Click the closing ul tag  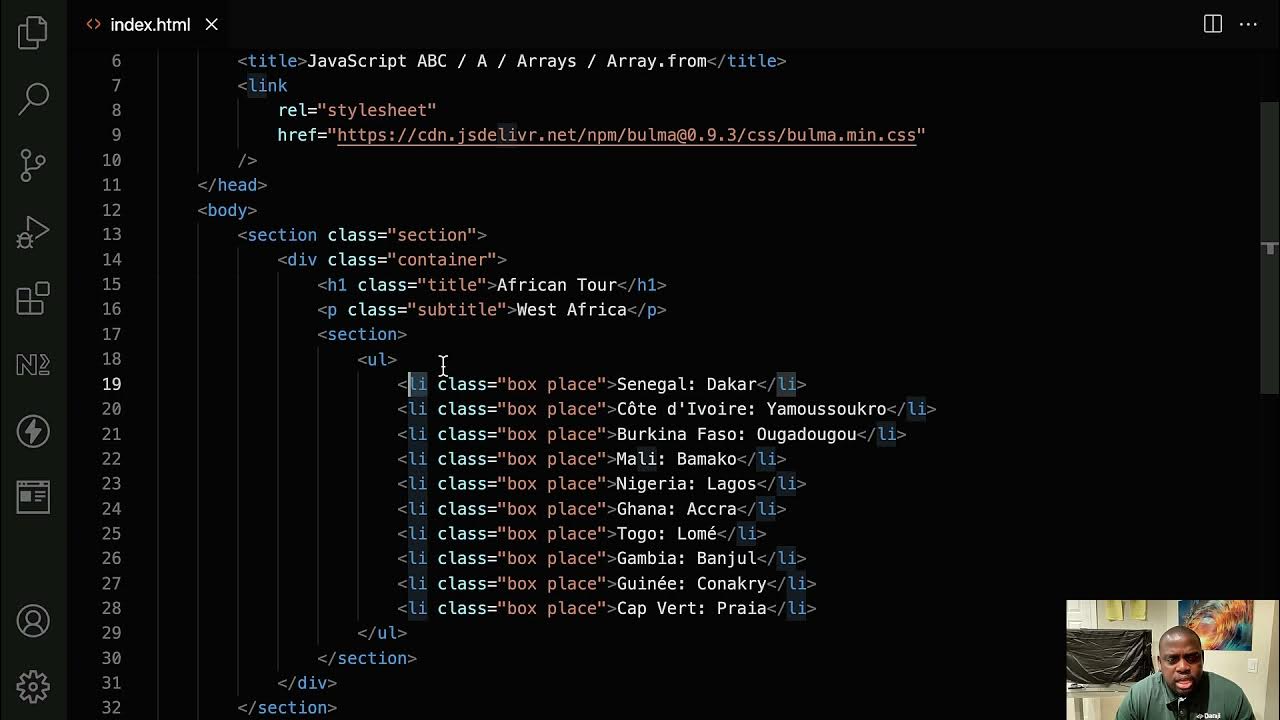point(382,633)
